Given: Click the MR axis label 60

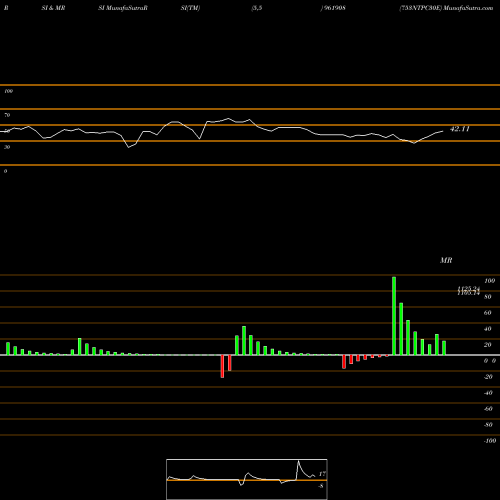Looking at the screenshot, I should (x=488, y=313).
